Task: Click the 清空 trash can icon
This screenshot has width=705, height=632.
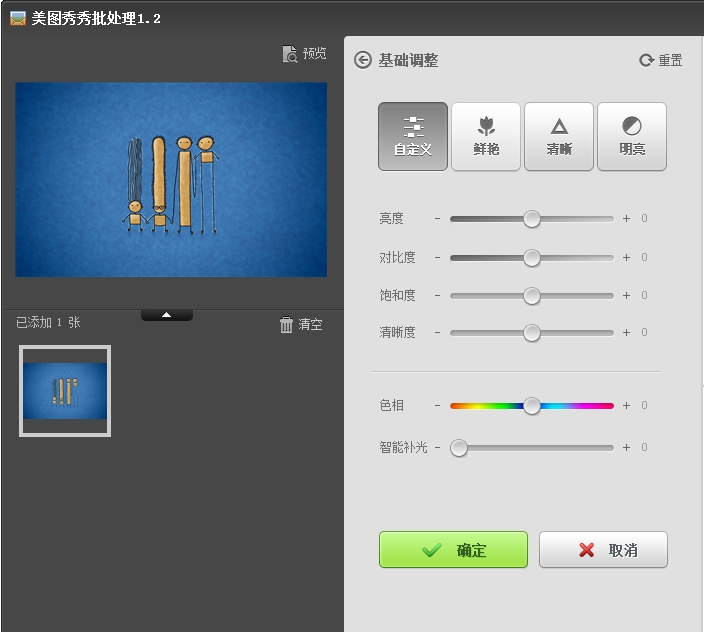Action: pos(287,324)
